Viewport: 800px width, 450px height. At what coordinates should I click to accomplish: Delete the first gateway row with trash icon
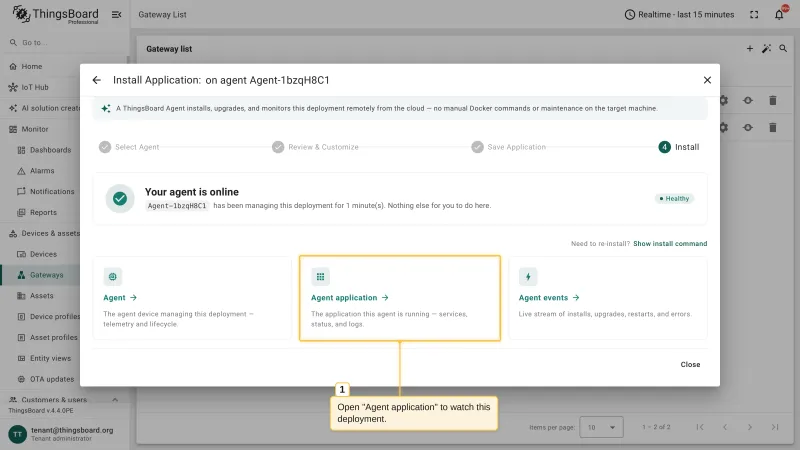point(773,101)
